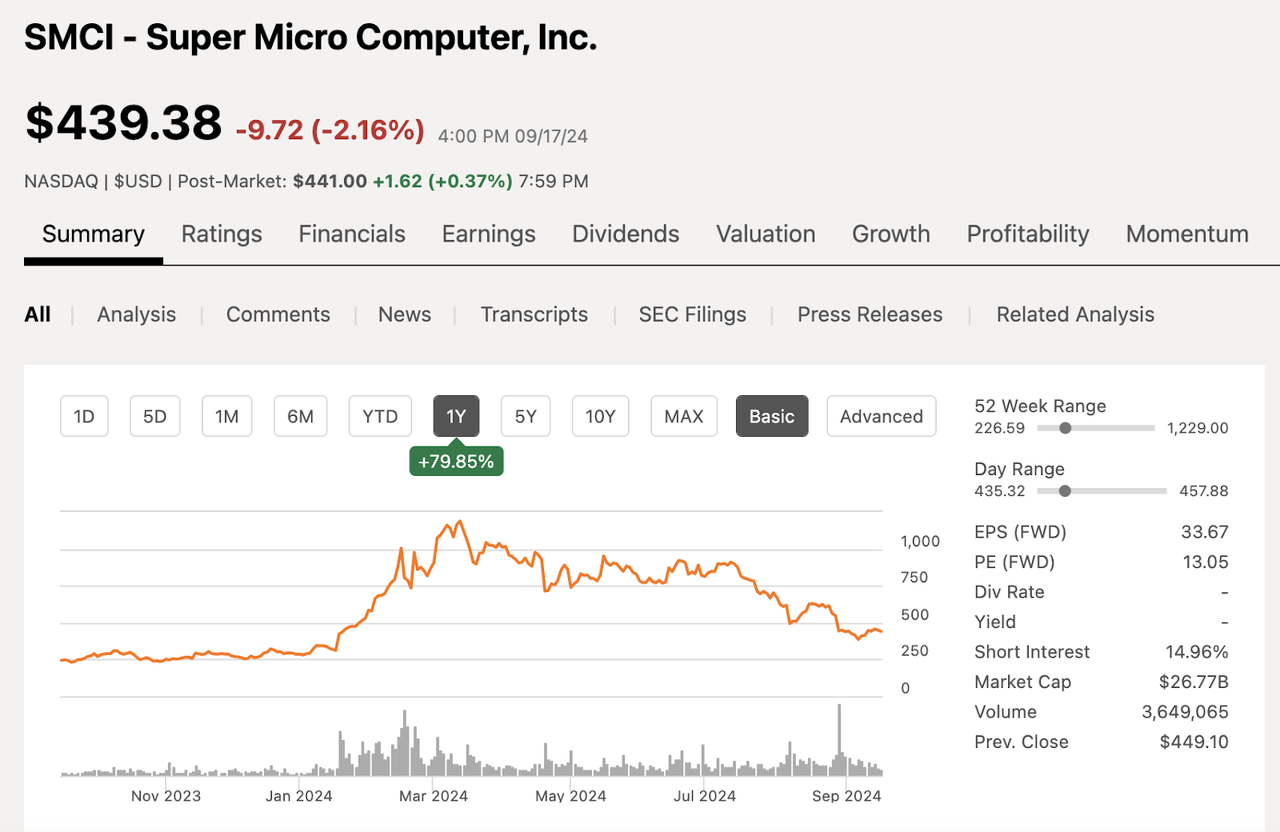The width and height of the screenshot is (1280, 832).
Task: Switch to the Advanced chart mode
Action: click(881, 416)
